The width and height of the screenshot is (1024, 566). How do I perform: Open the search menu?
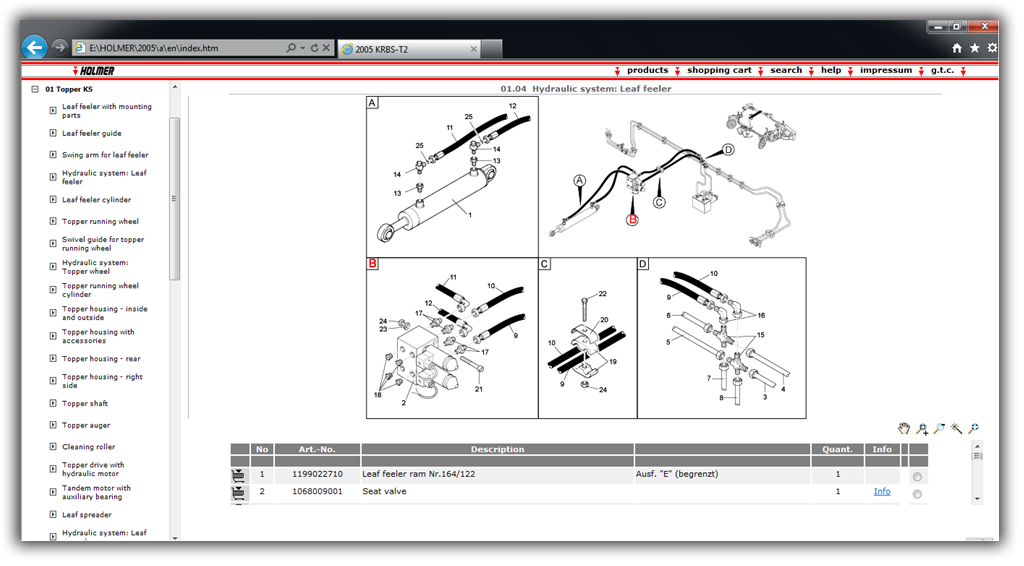tap(786, 70)
